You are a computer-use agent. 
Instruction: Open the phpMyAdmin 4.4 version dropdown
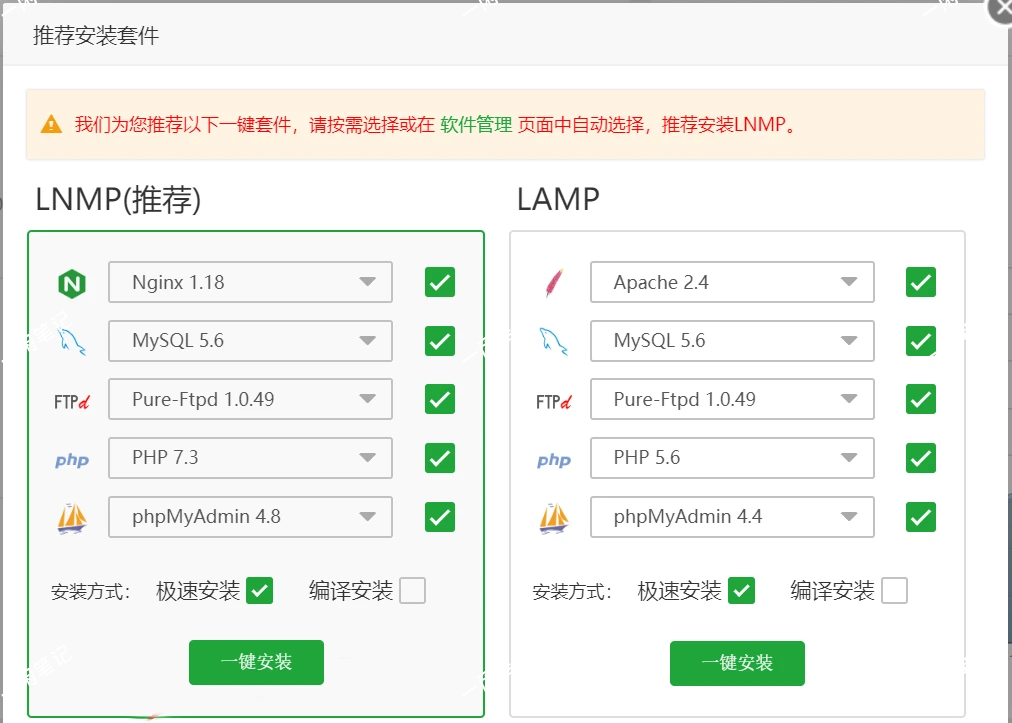732,517
